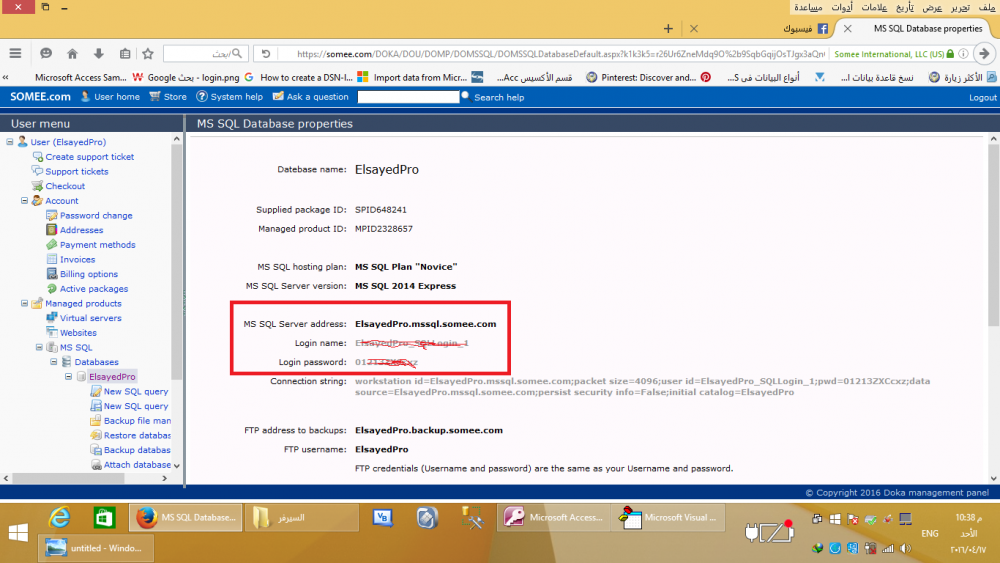Open the Backup database item
This screenshot has width=1000, height=563.
[137, 450]
